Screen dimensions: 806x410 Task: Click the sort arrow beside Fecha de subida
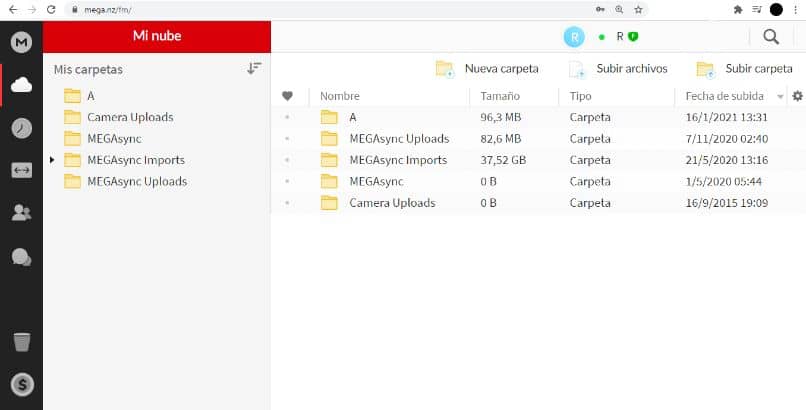pyautogui.click(x=780, y=97)
